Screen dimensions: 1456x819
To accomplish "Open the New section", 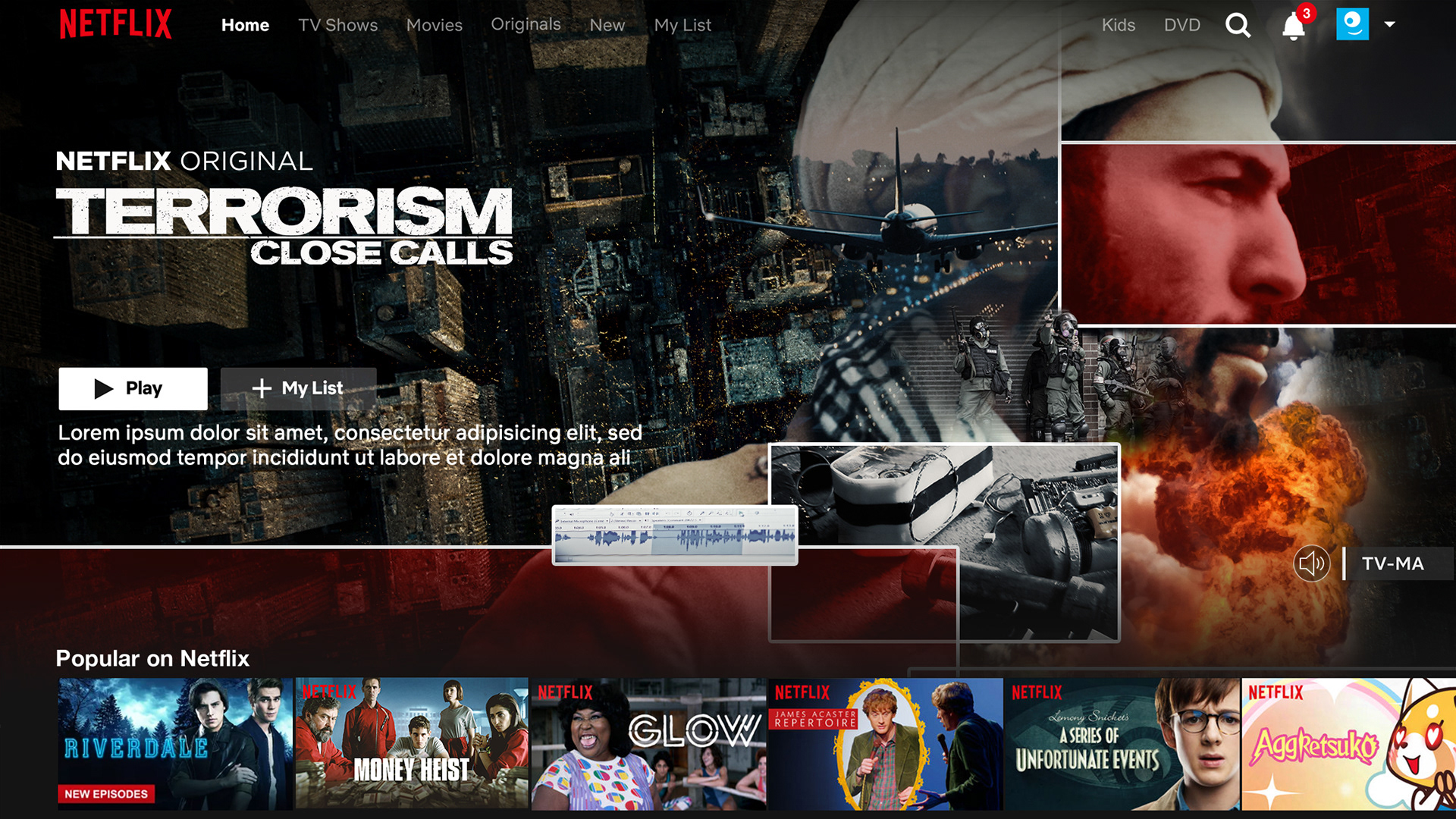I will coord(607,25).
